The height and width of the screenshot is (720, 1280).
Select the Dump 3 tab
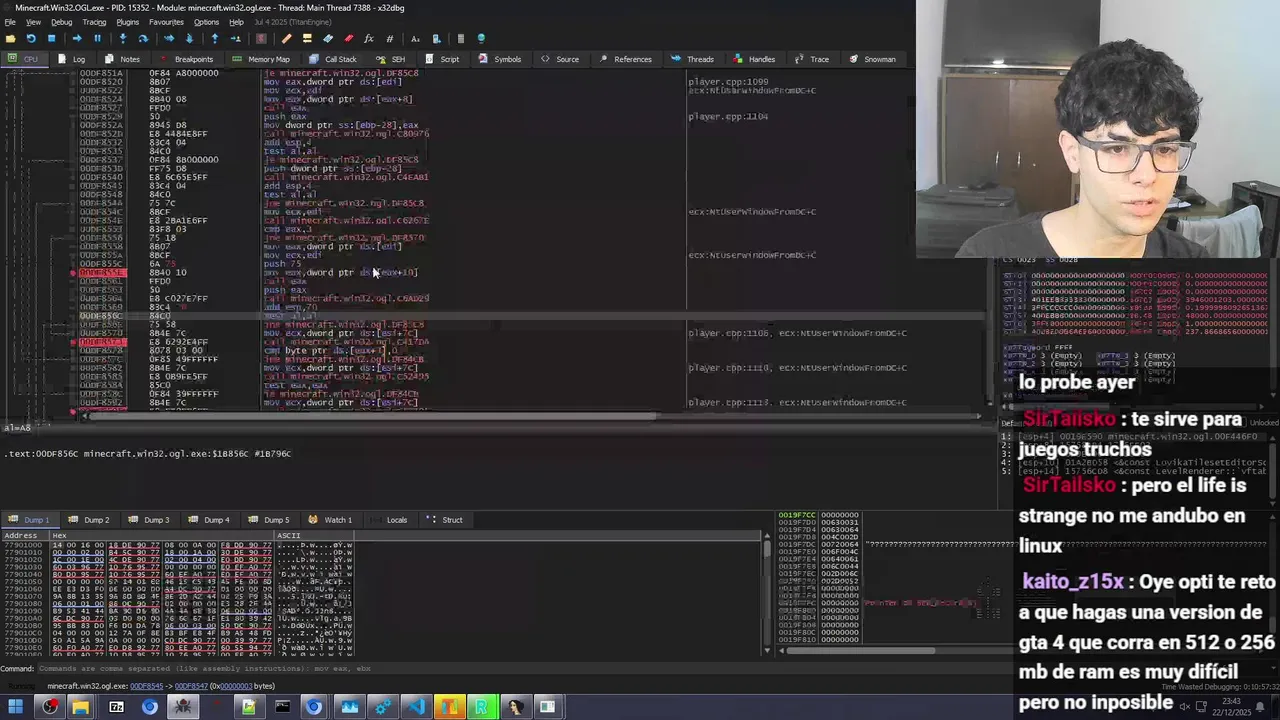pyautogui.click(x=150, y=520)
